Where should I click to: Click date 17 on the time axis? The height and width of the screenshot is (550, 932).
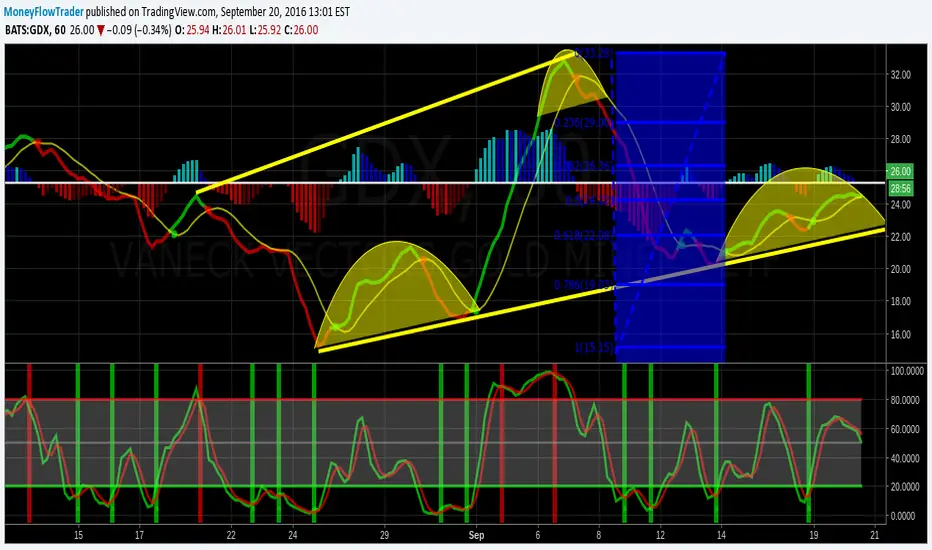(139, 535)
